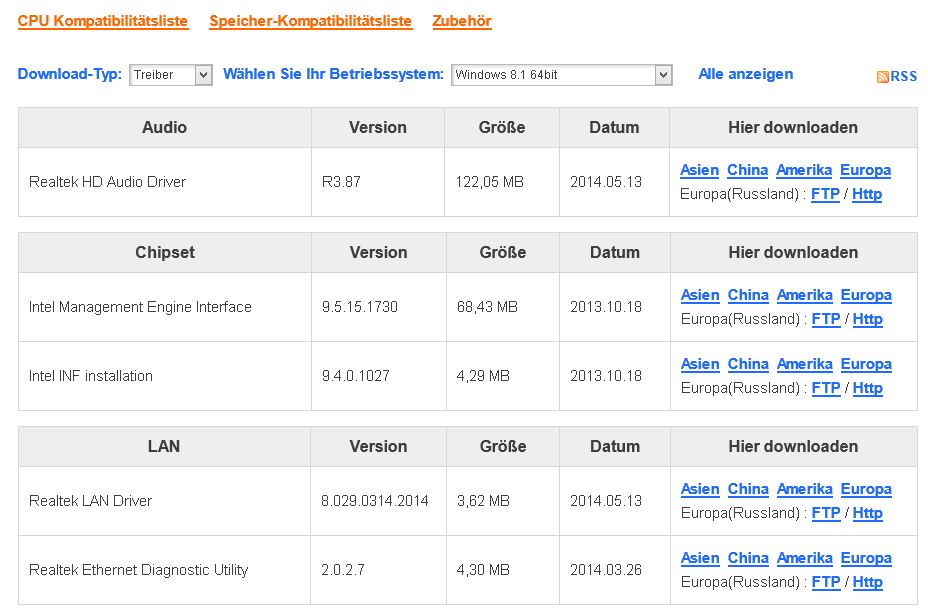Open the Download-Typ dropdown

203,75
